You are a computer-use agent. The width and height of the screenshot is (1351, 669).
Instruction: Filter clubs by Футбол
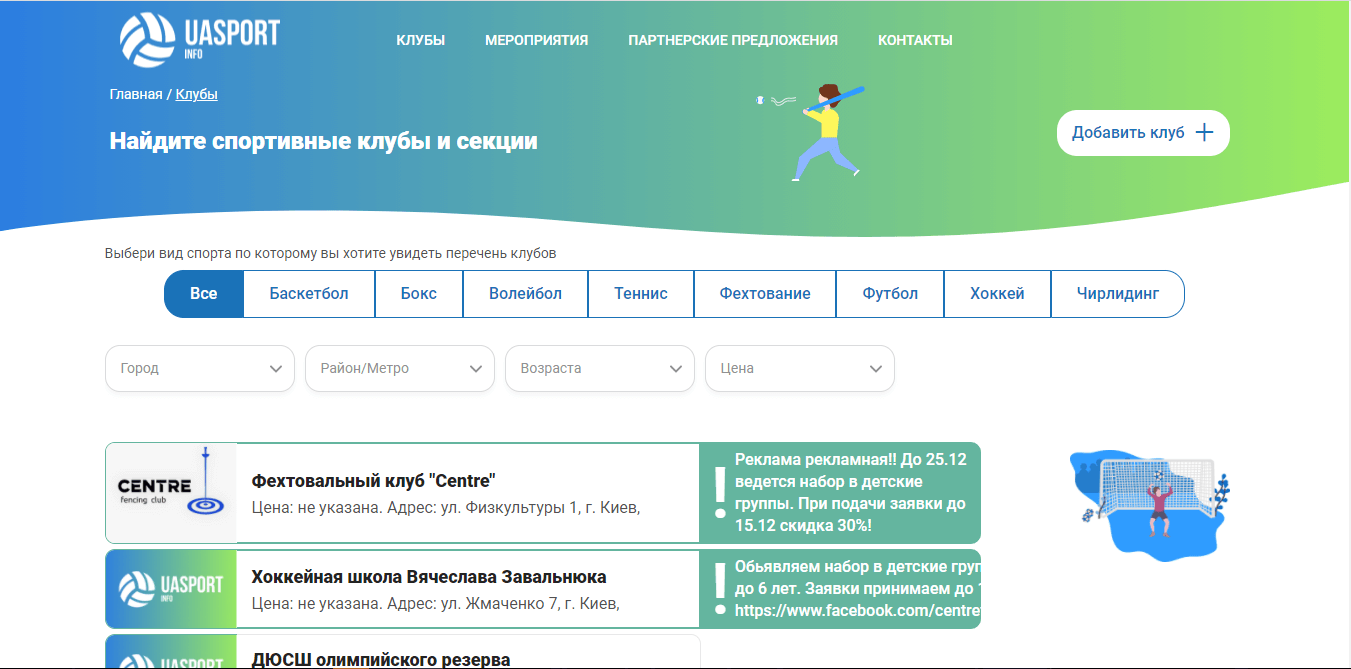click(x=890, y=294)
